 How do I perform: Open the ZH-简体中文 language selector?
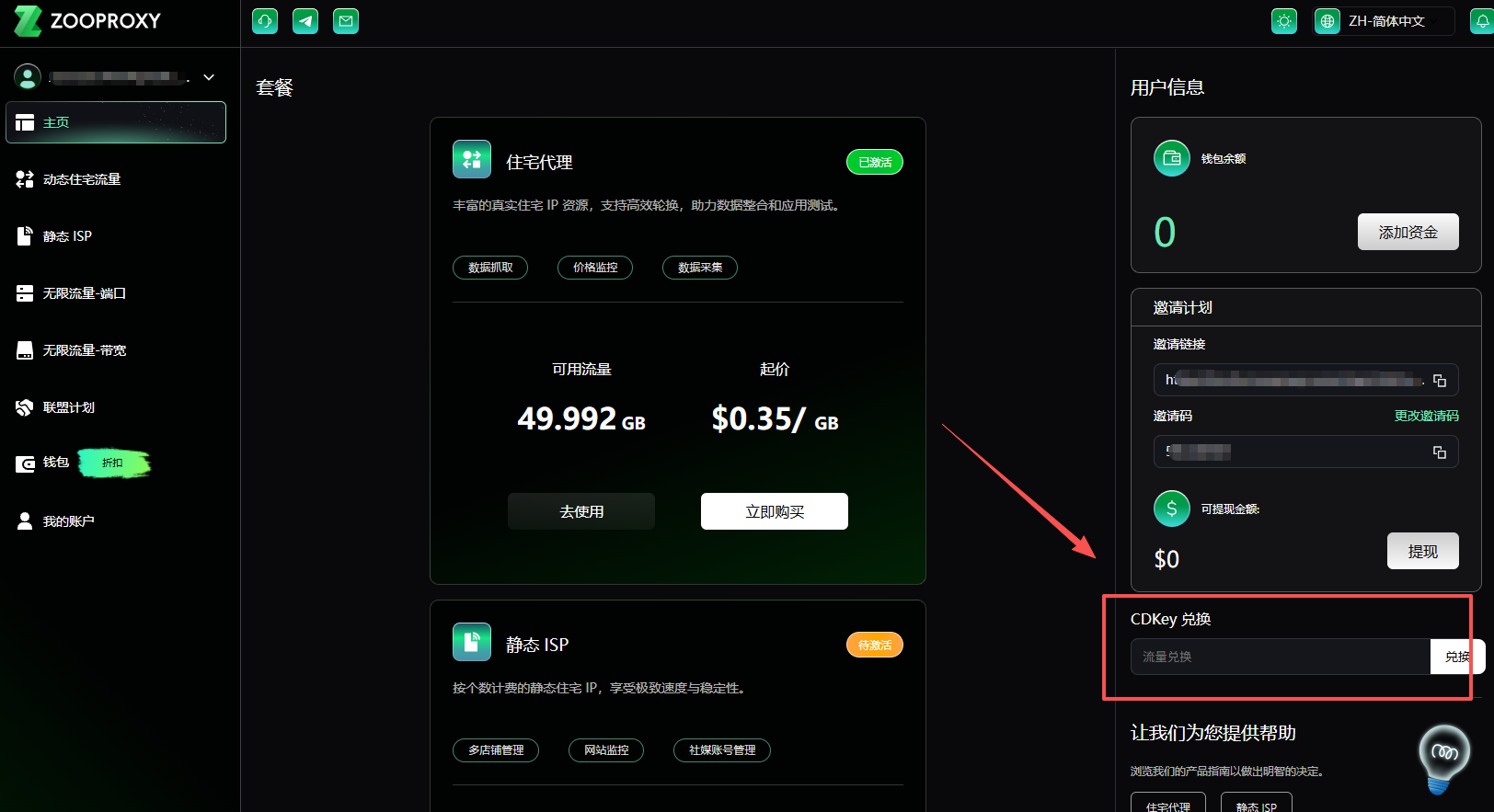tap(1384, 21)
